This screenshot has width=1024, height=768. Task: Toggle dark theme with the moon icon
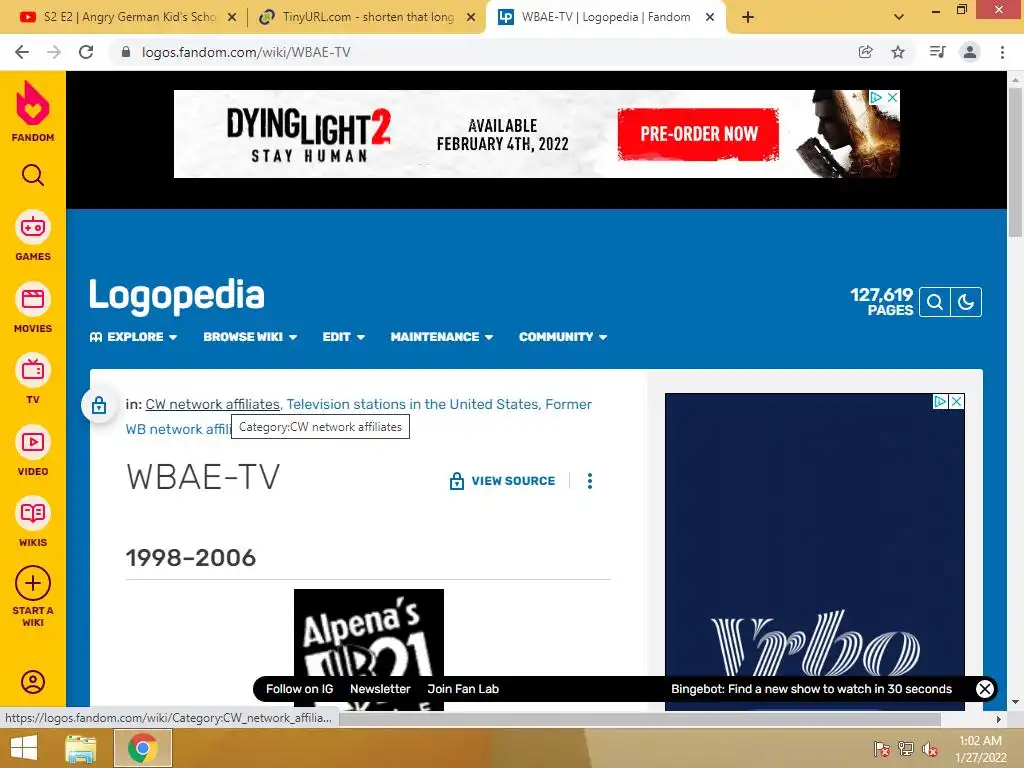point(966,302)
